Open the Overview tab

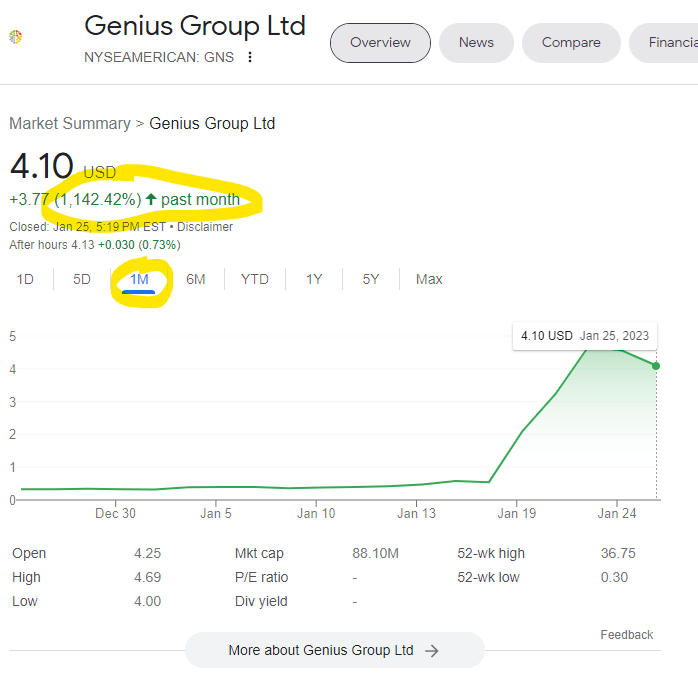pos(380,43)
